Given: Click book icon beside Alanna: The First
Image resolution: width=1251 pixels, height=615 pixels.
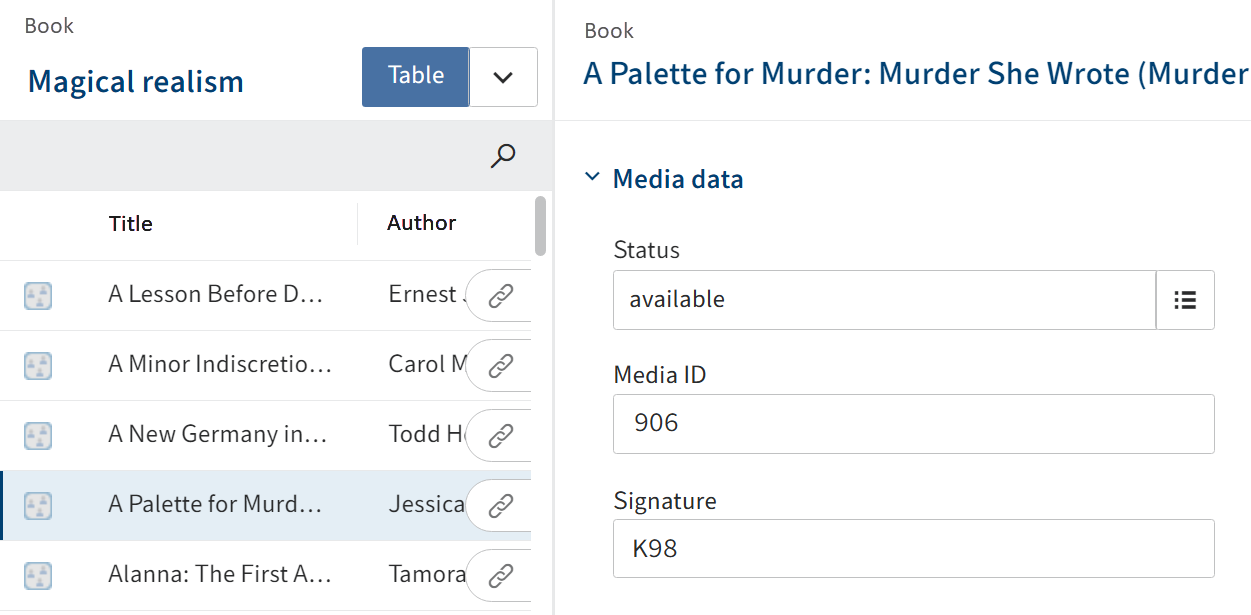Looking at the screenshot, I should [38, 575].
